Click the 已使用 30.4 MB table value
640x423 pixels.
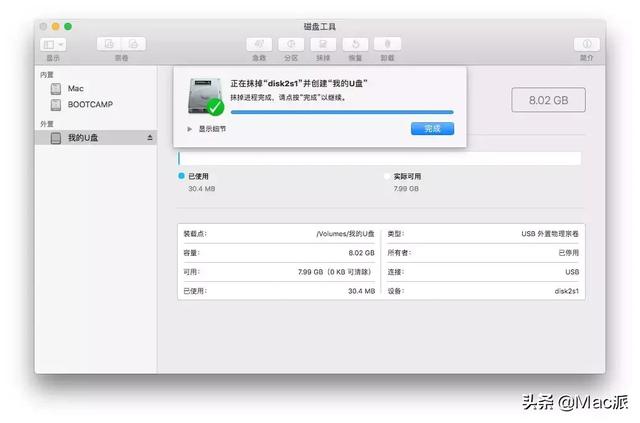click(x=362, y=291)
